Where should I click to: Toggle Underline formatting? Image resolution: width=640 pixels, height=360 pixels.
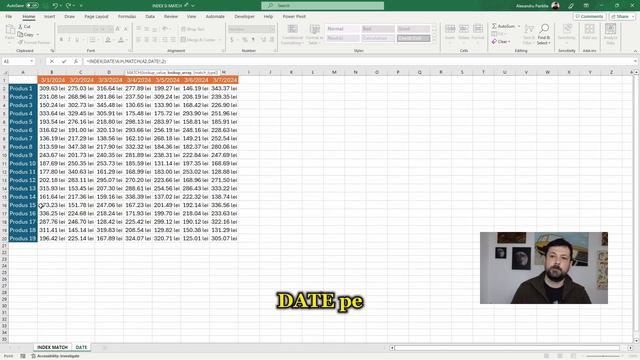click(x=77, y=40)
